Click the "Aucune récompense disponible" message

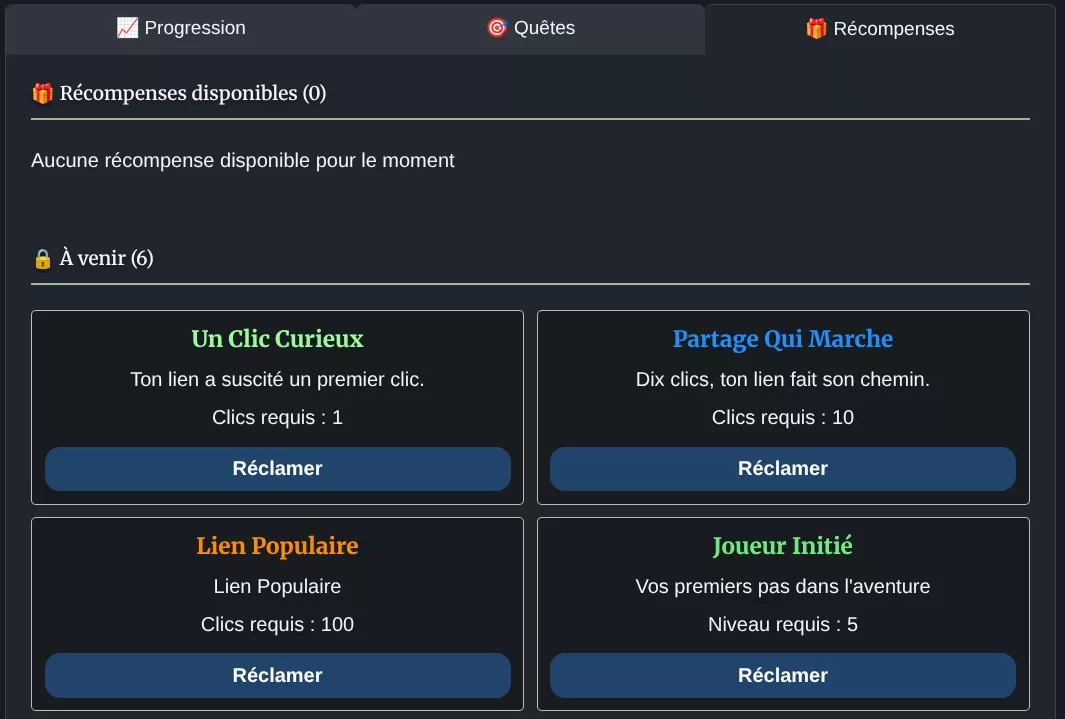243,160
